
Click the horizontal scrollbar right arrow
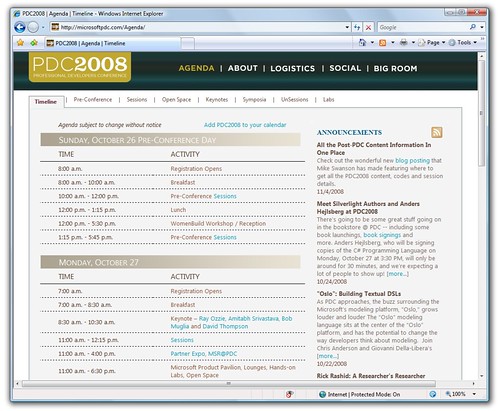pos(473,384)
